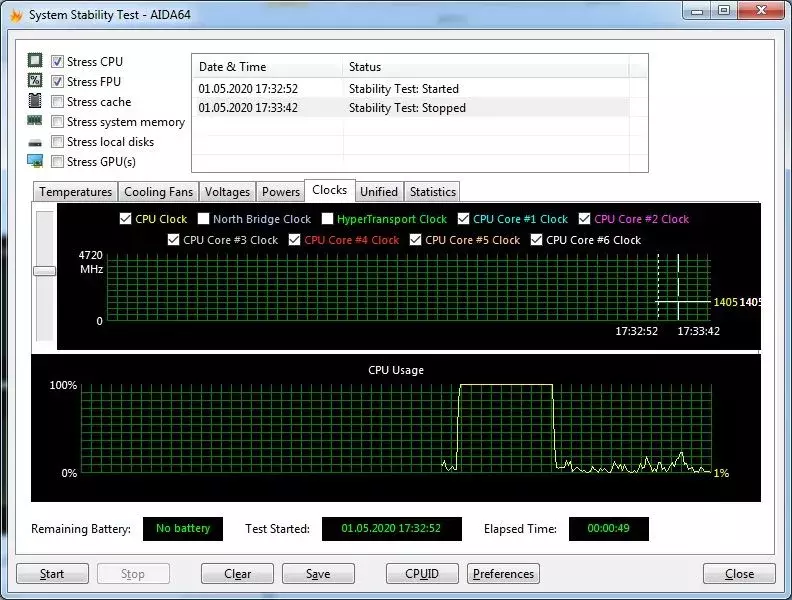Image resolution: width=792 pixels, height=600 pixels.
Task: Enable the Stress local disks checkbox
Action: (x=58, y=141)
